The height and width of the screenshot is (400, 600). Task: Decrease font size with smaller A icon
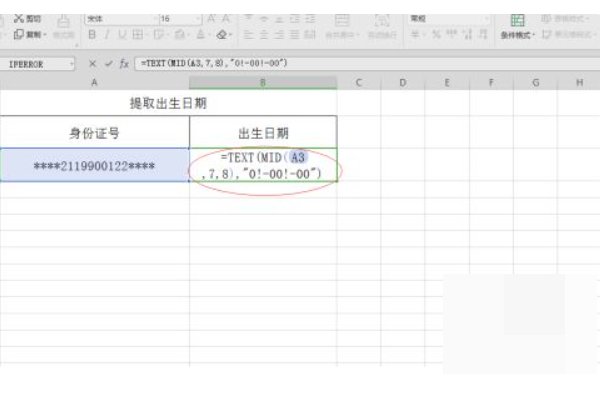pos(226,19)
